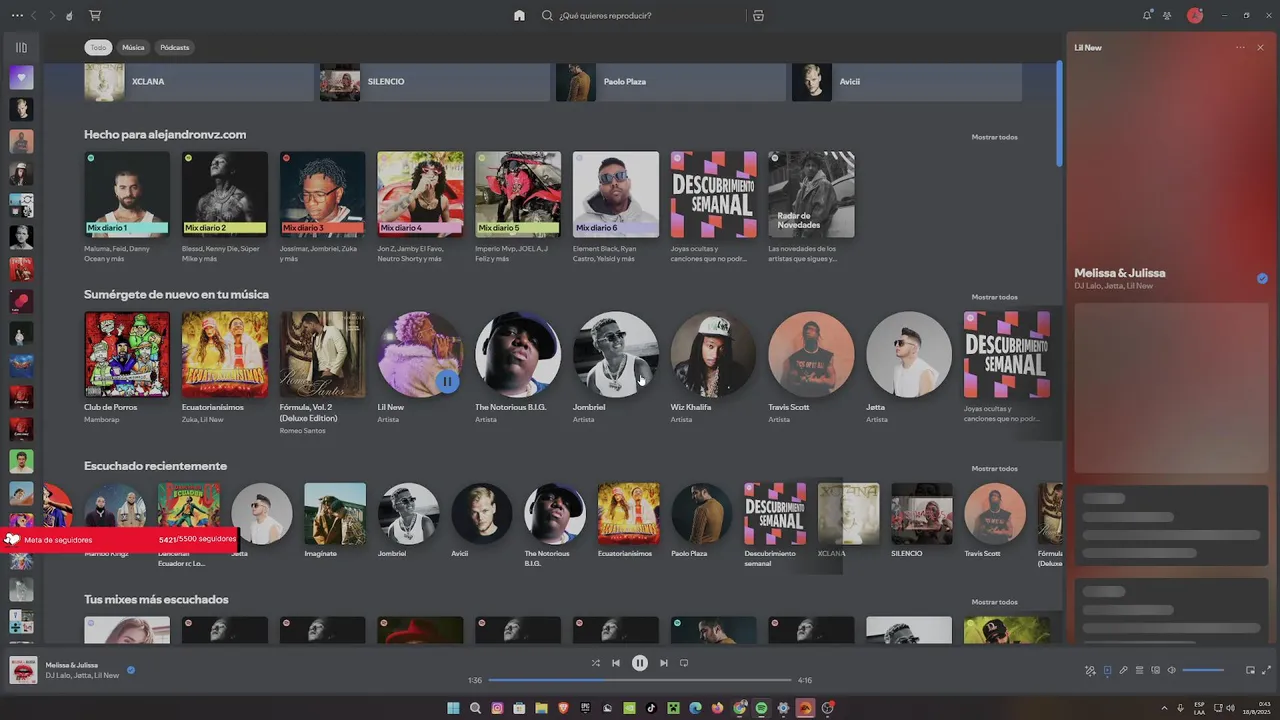Seek in the song progress bar
Image resolution: width=1280 pixels, height=720 pixels.
[640, 680]
